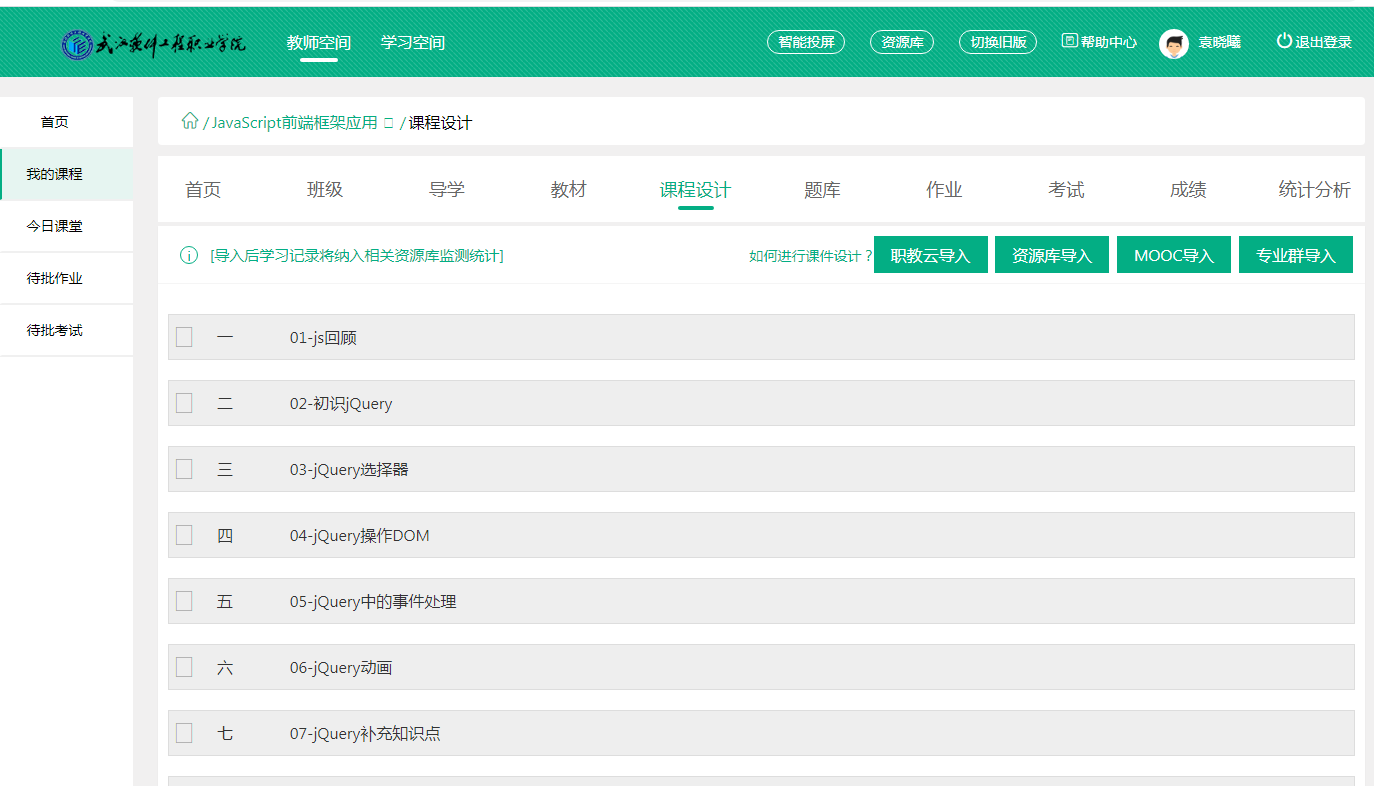Screen dimensions: 1374x786
Task: Open the 作业 tab
Action: click(944, 190)
